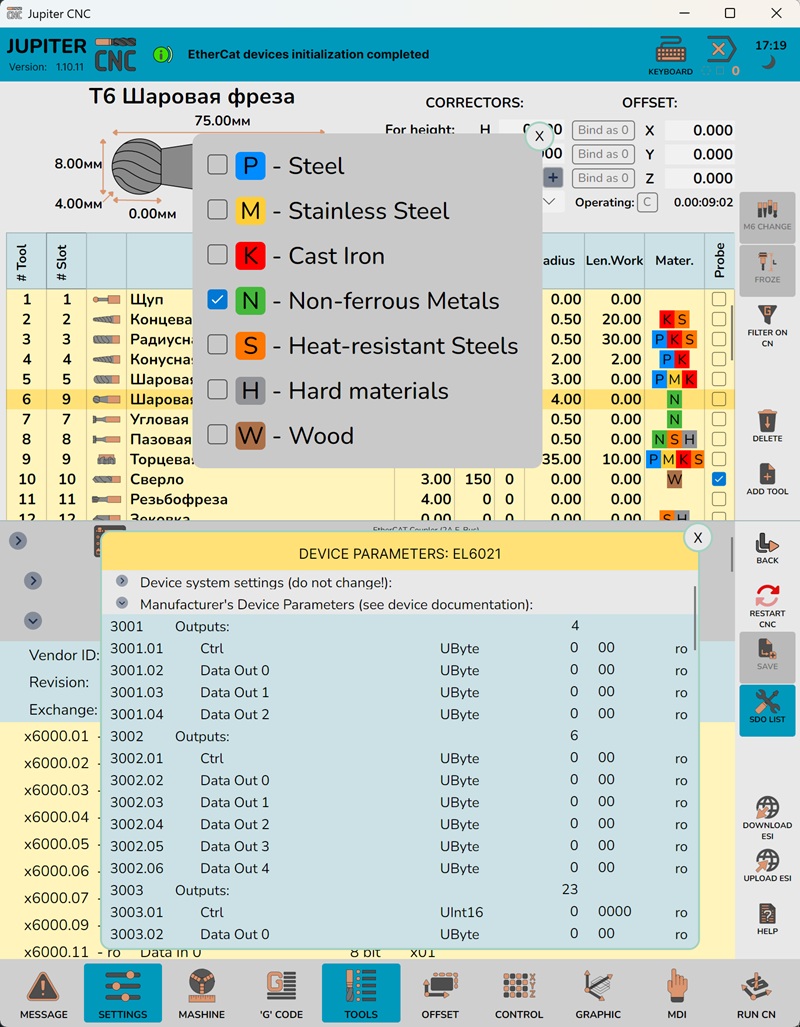
Task: Collapse Manufacturer's Device Parameters section
Action: [122, 604]
